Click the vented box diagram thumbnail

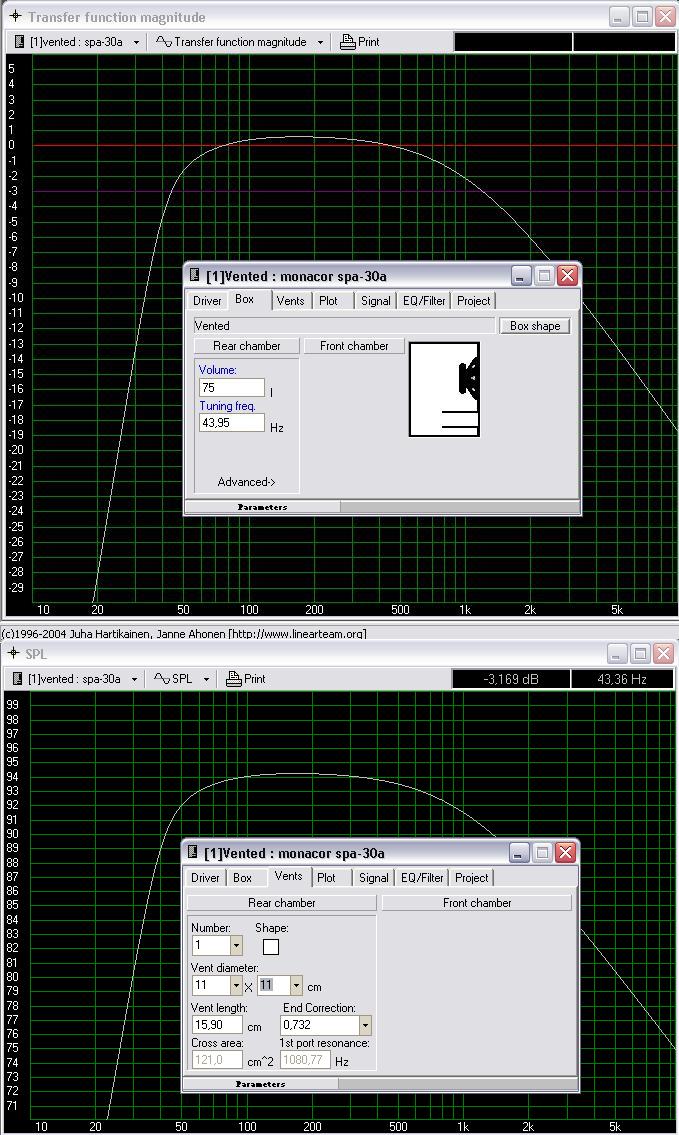click(x=444, y=389)
